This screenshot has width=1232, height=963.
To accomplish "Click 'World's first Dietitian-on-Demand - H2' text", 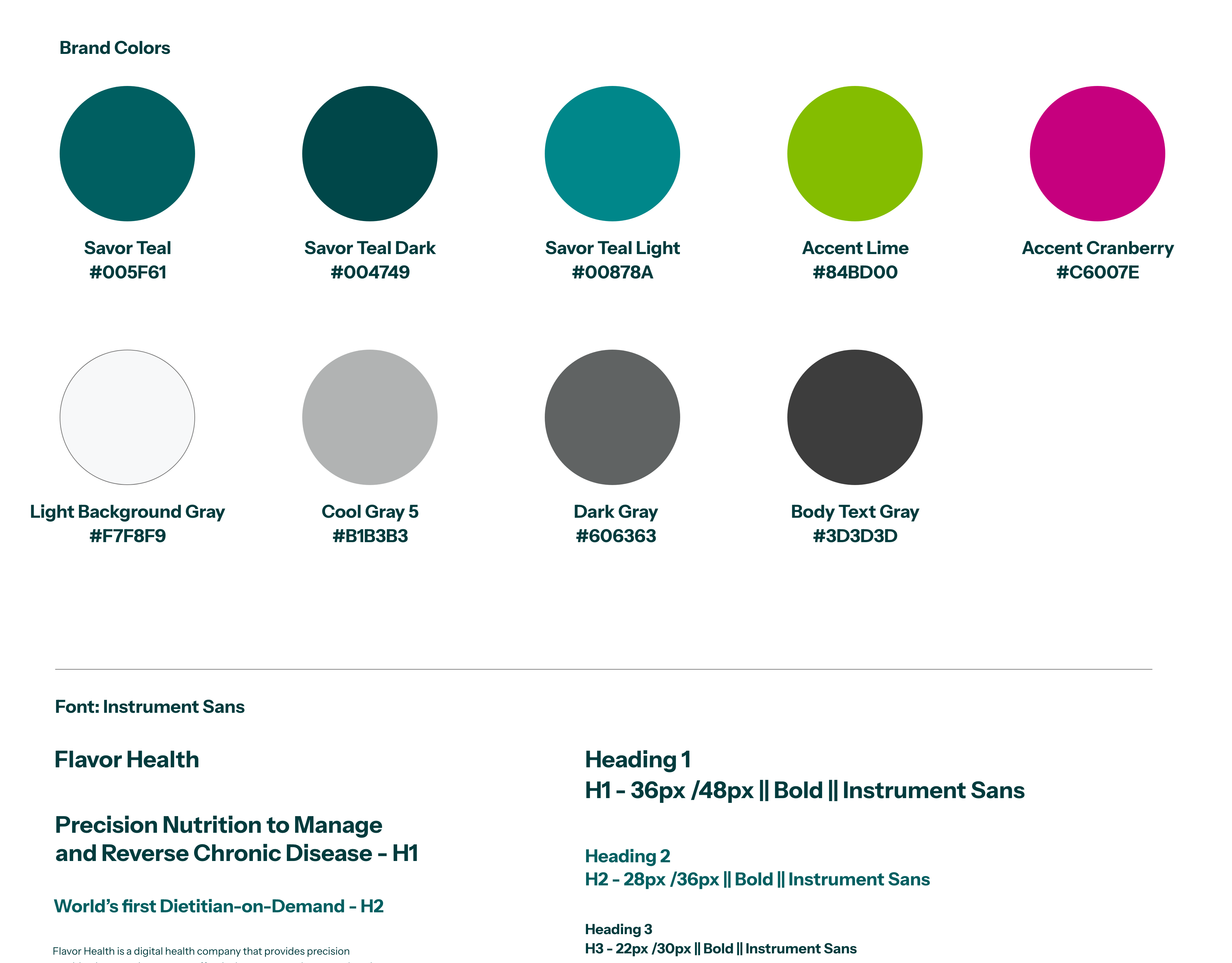I will pyautogui.click(x=219, y=907).
